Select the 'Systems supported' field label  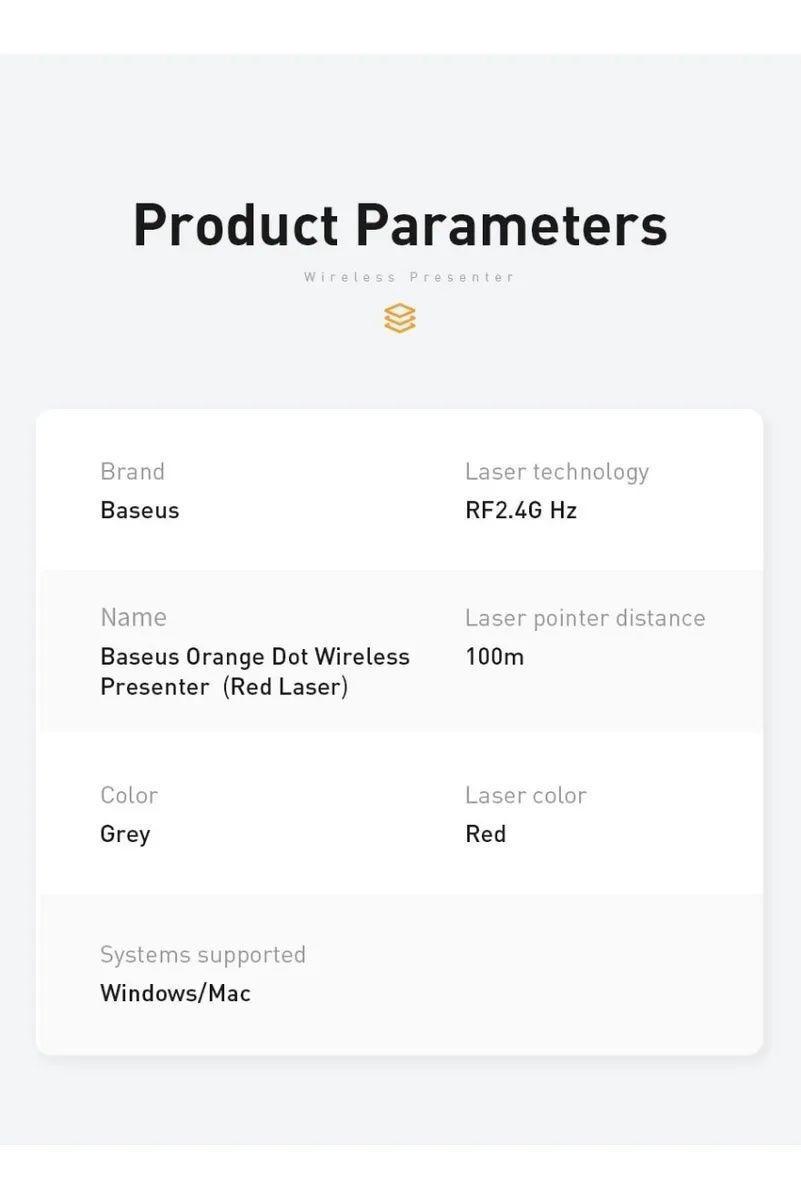[203, 954]
